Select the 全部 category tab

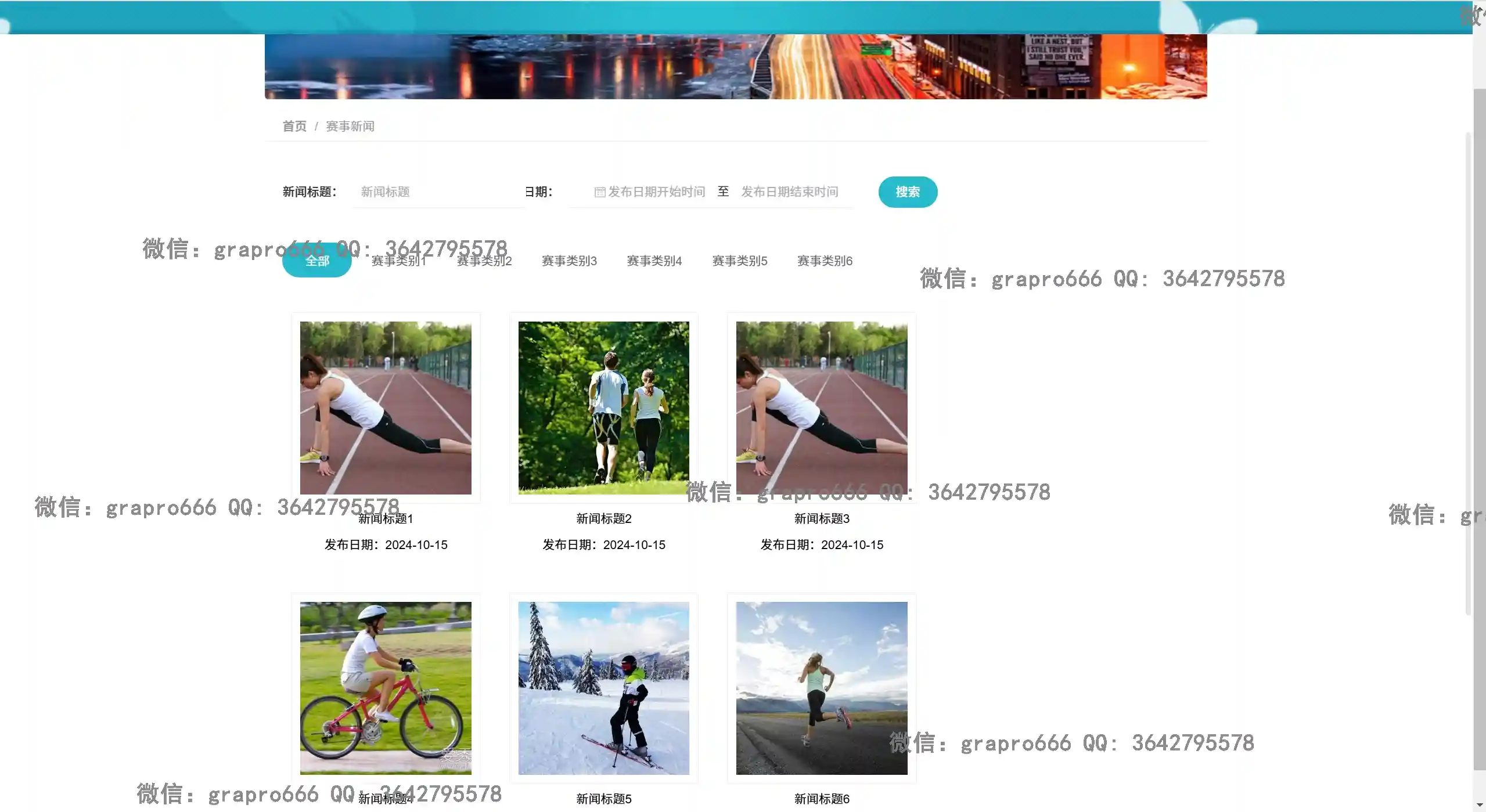(x=317, y=261)
